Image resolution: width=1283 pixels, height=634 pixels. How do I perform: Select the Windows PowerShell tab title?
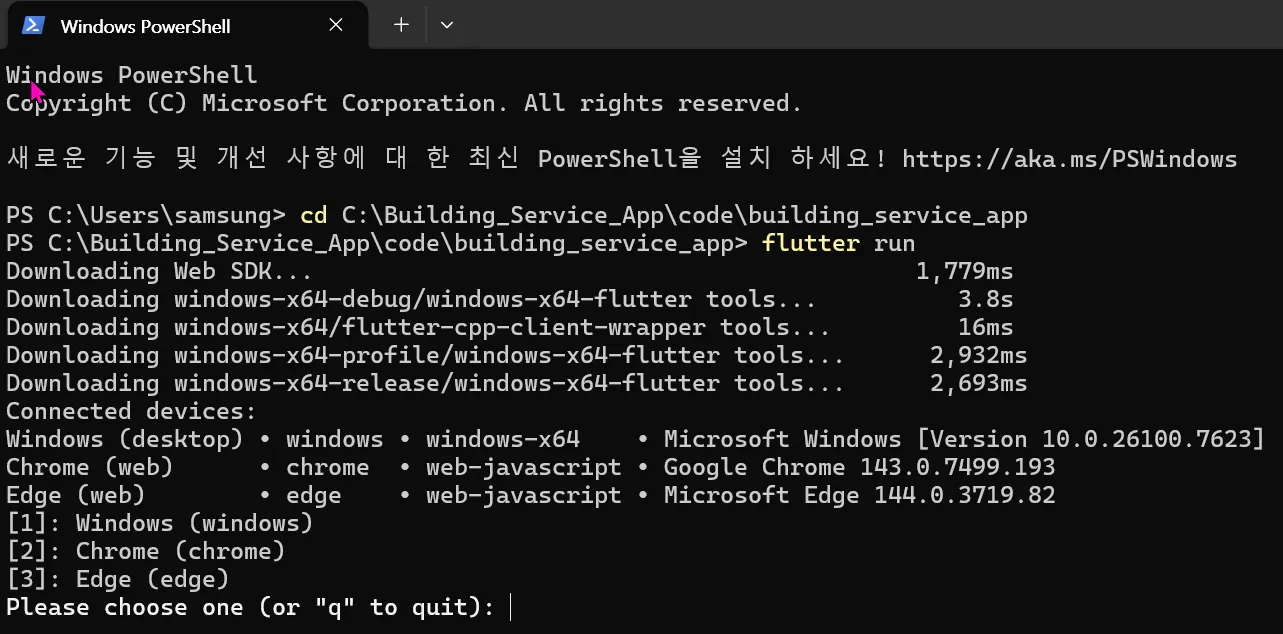[145, 26]
